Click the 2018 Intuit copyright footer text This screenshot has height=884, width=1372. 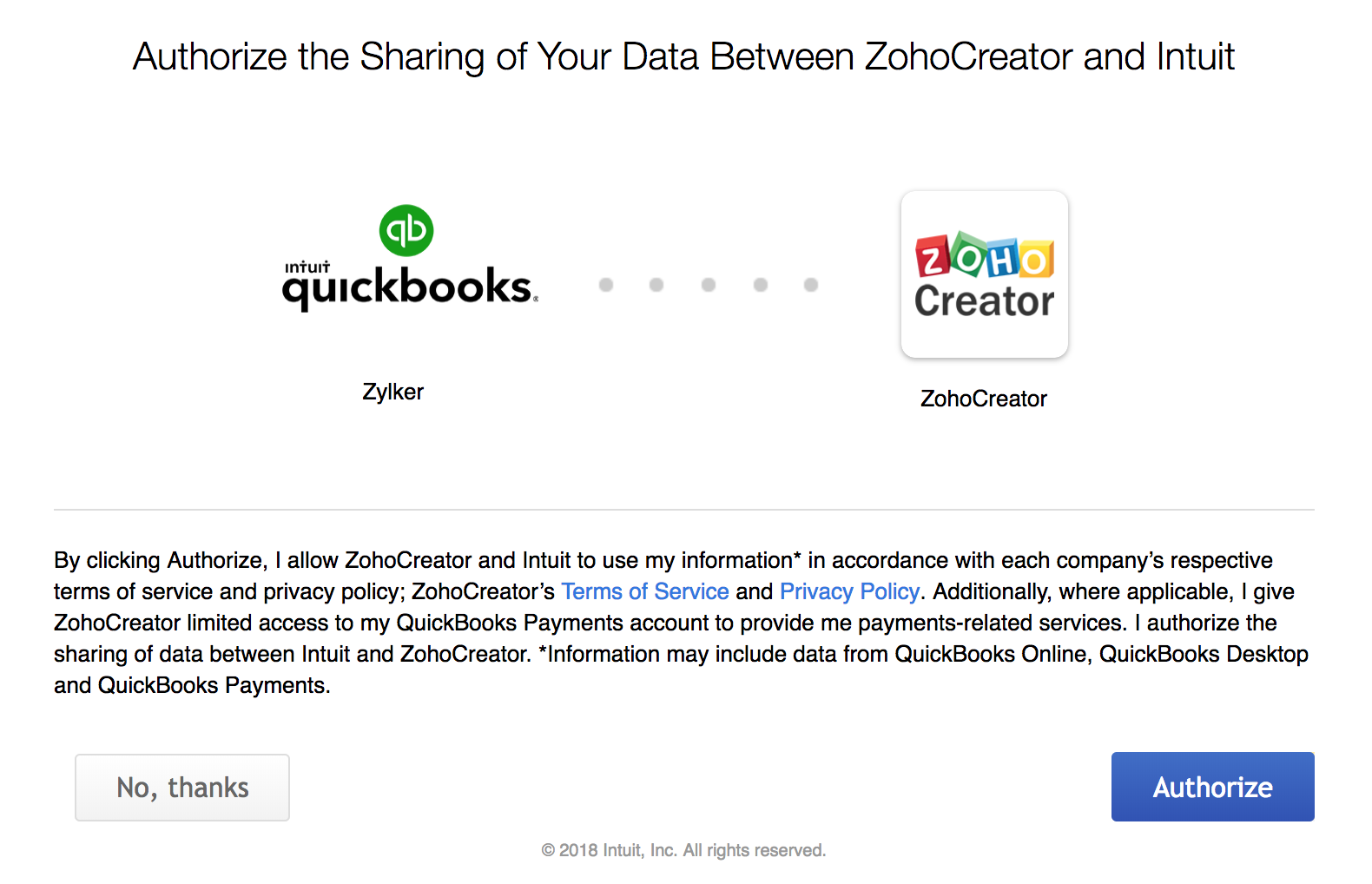[683, 850]
